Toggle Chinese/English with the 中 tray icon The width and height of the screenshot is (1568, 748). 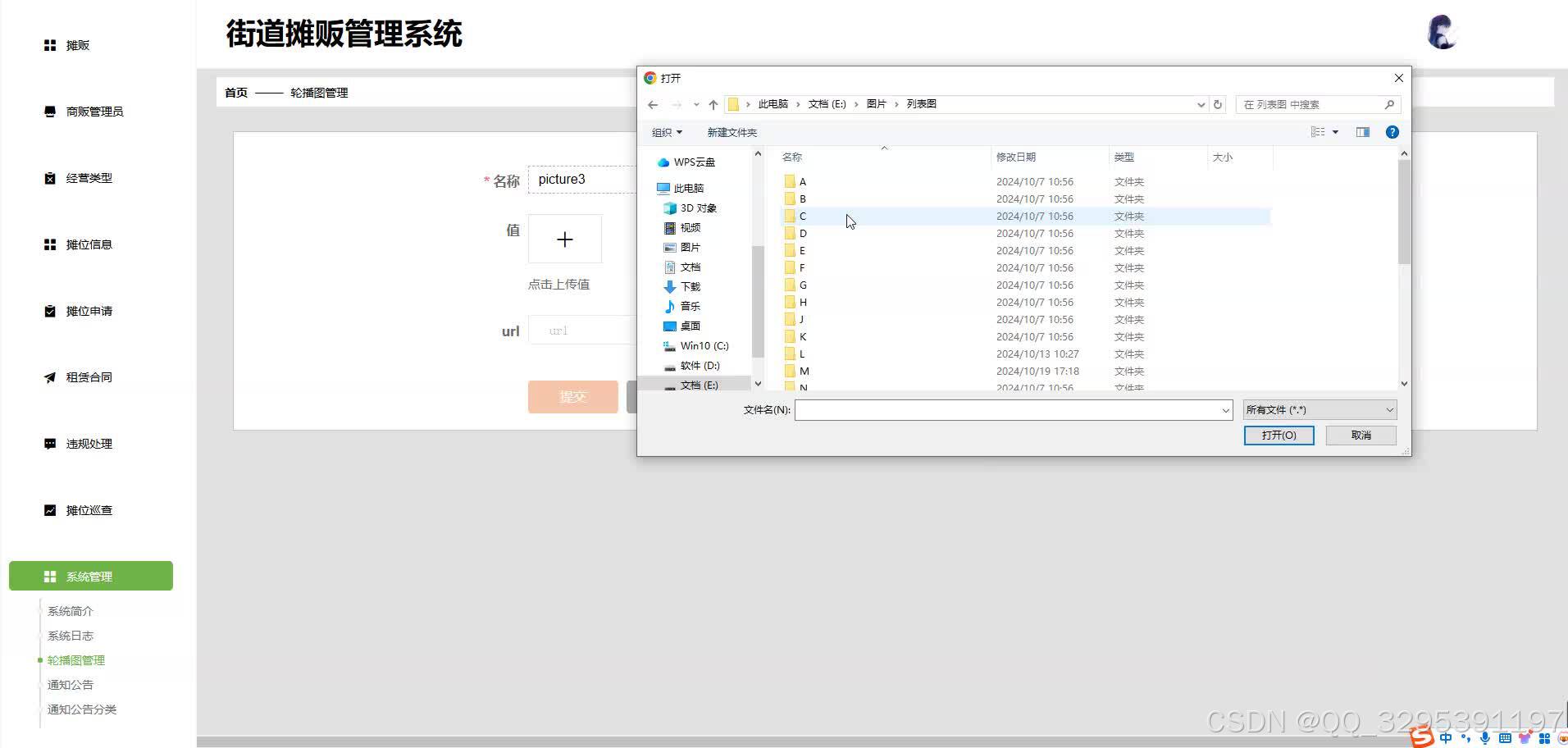click(x=1445, y=737)
